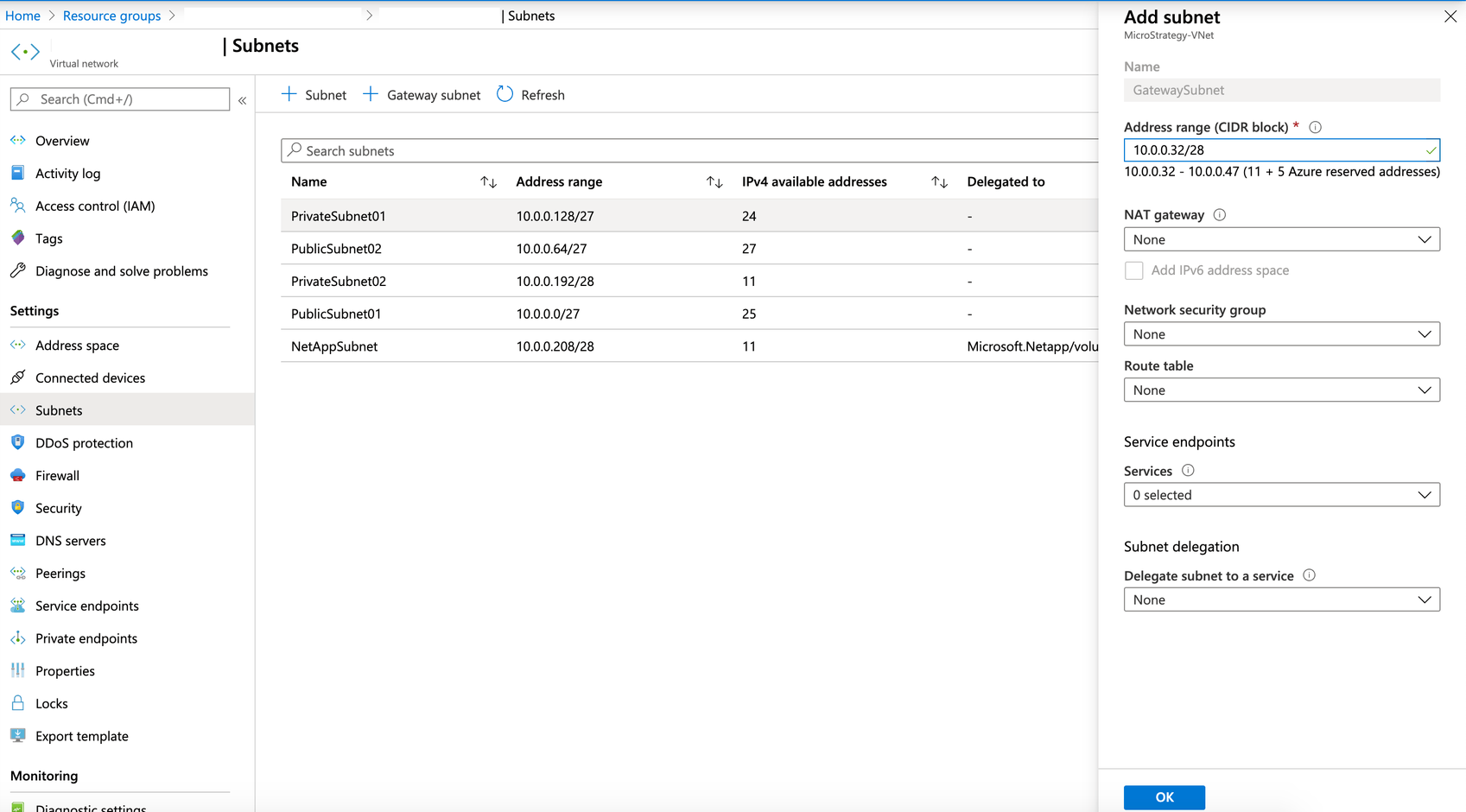Click Microsoft.Netapp delegation cell
This screenshot has width=1466, height=812.
pyautogui.click(x=1032, y=346)
